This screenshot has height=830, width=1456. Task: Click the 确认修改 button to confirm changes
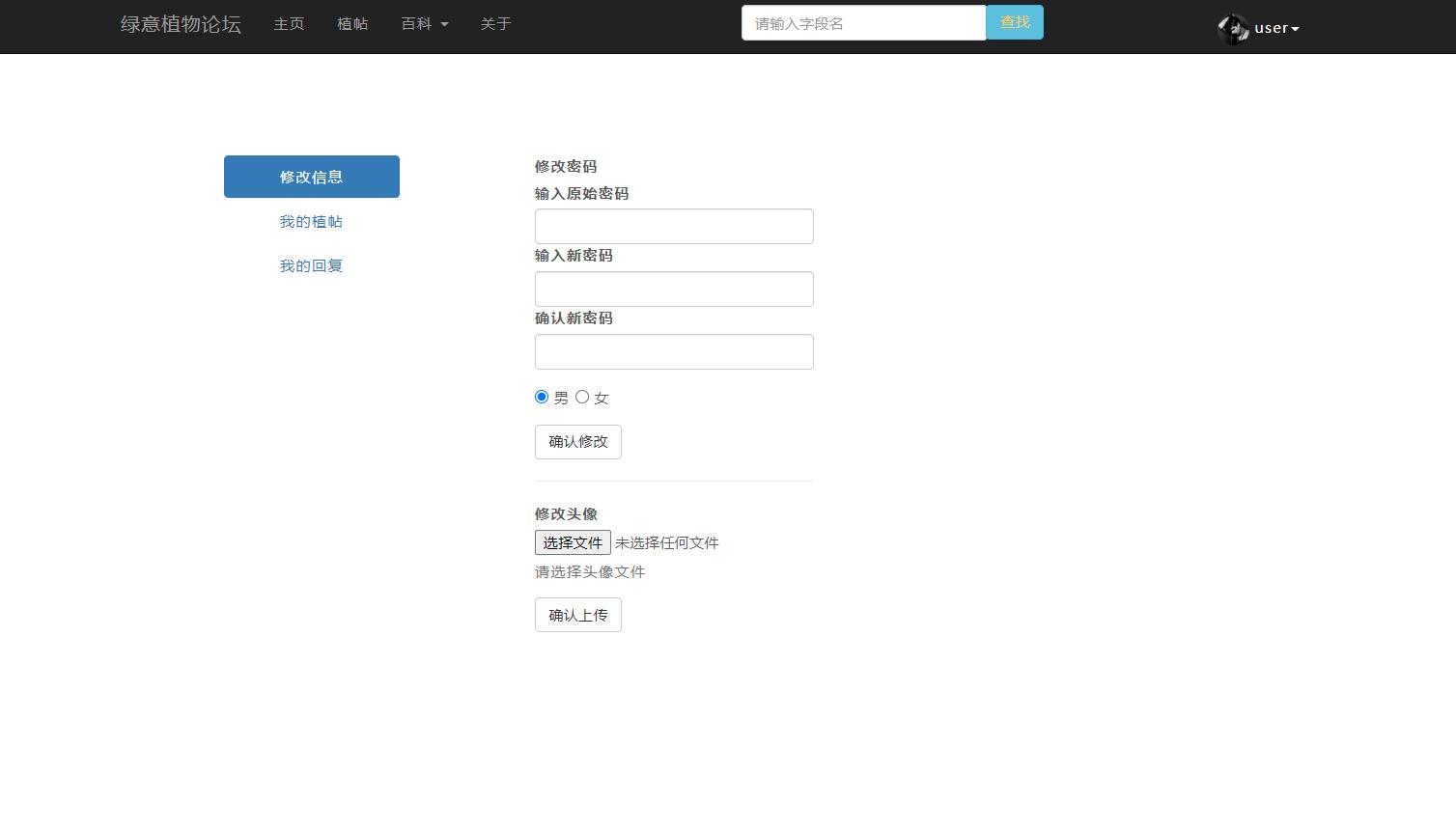pyautogui.click(x=577, y=441)
